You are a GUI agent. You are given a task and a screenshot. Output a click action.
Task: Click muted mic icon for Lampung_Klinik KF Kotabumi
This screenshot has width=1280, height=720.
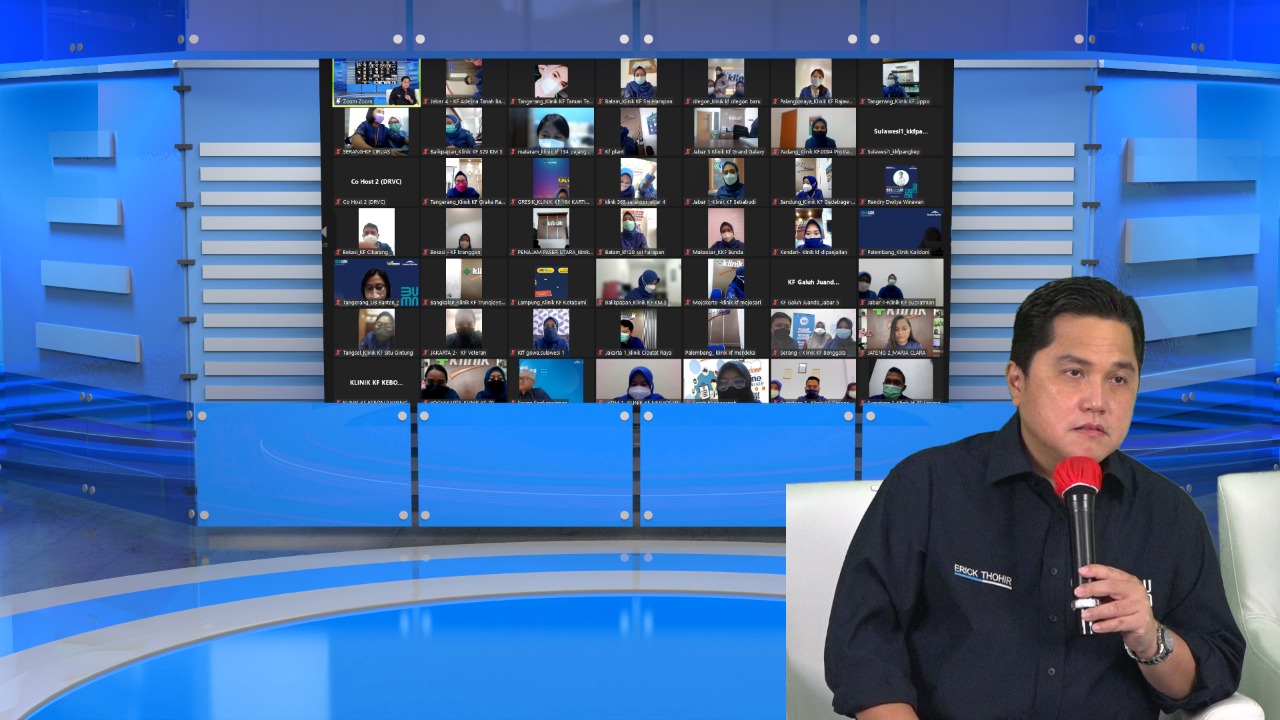512,302
